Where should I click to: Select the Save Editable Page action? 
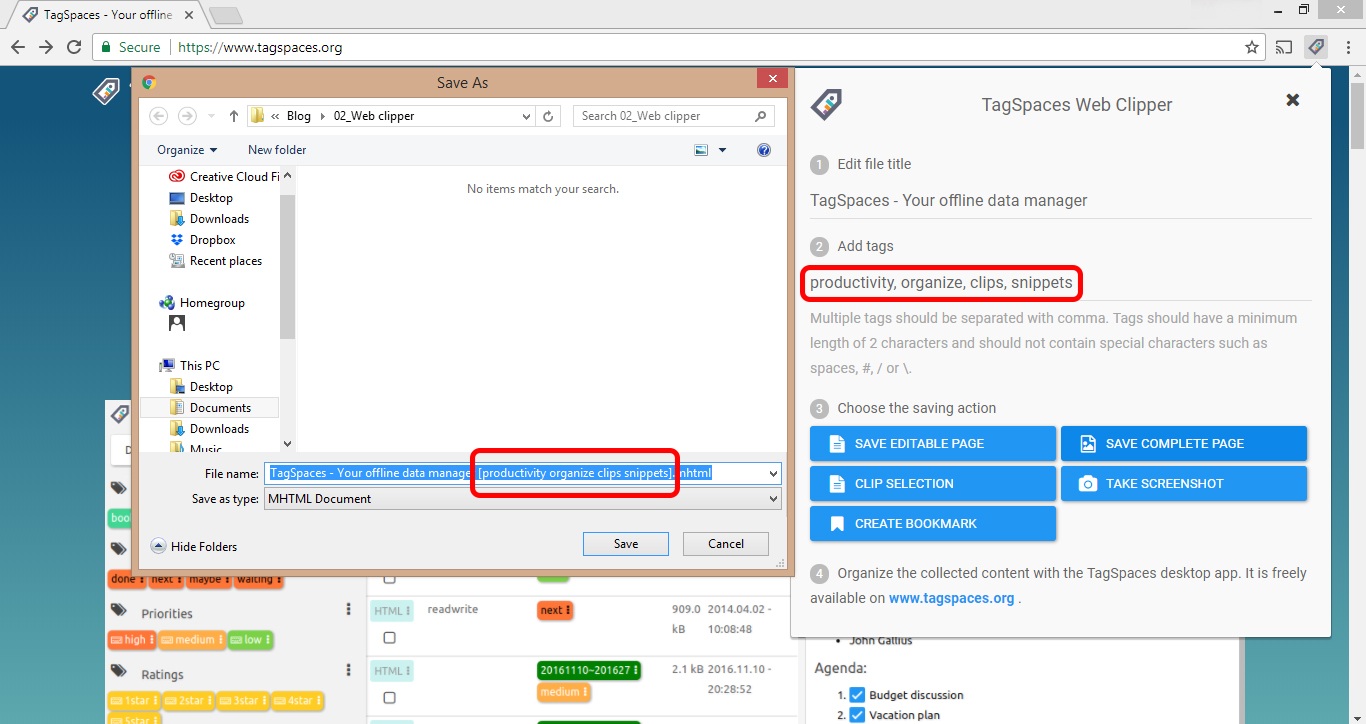tap(932, 443)
